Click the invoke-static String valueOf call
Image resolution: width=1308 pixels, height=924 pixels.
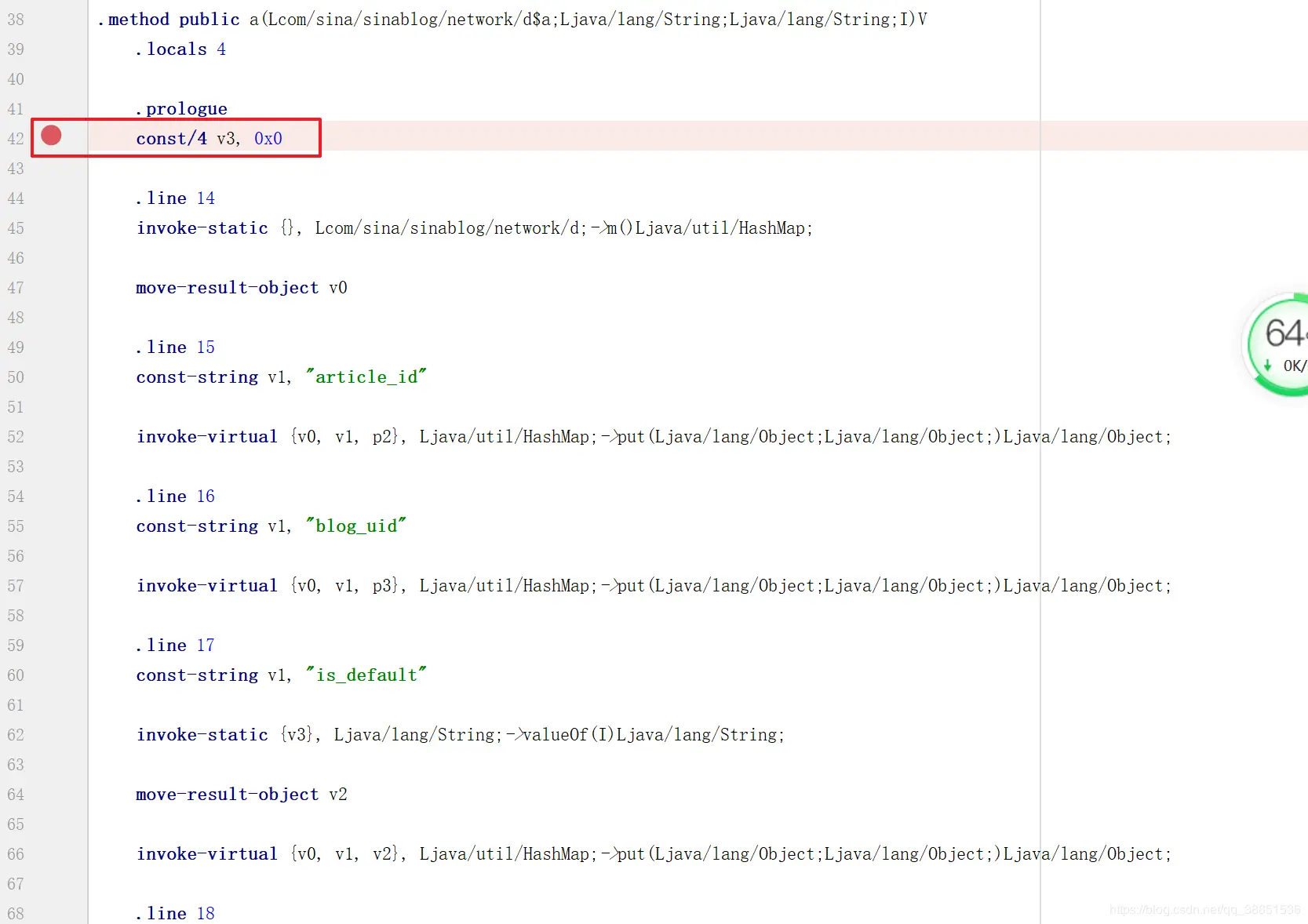click(461, 735)
